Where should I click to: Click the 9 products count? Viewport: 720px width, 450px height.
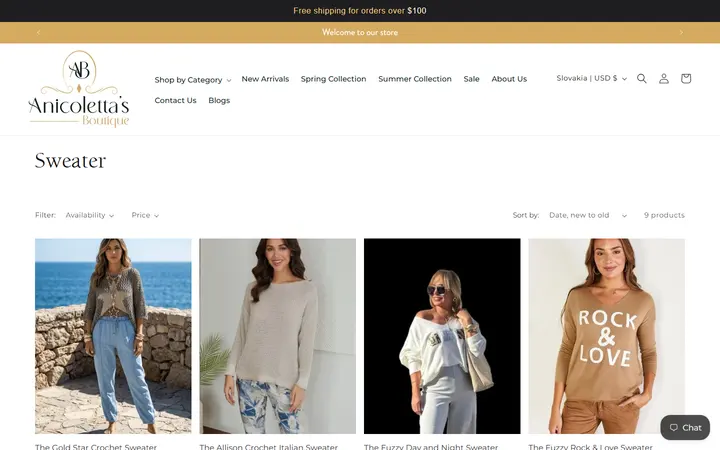tap(664, 215)
